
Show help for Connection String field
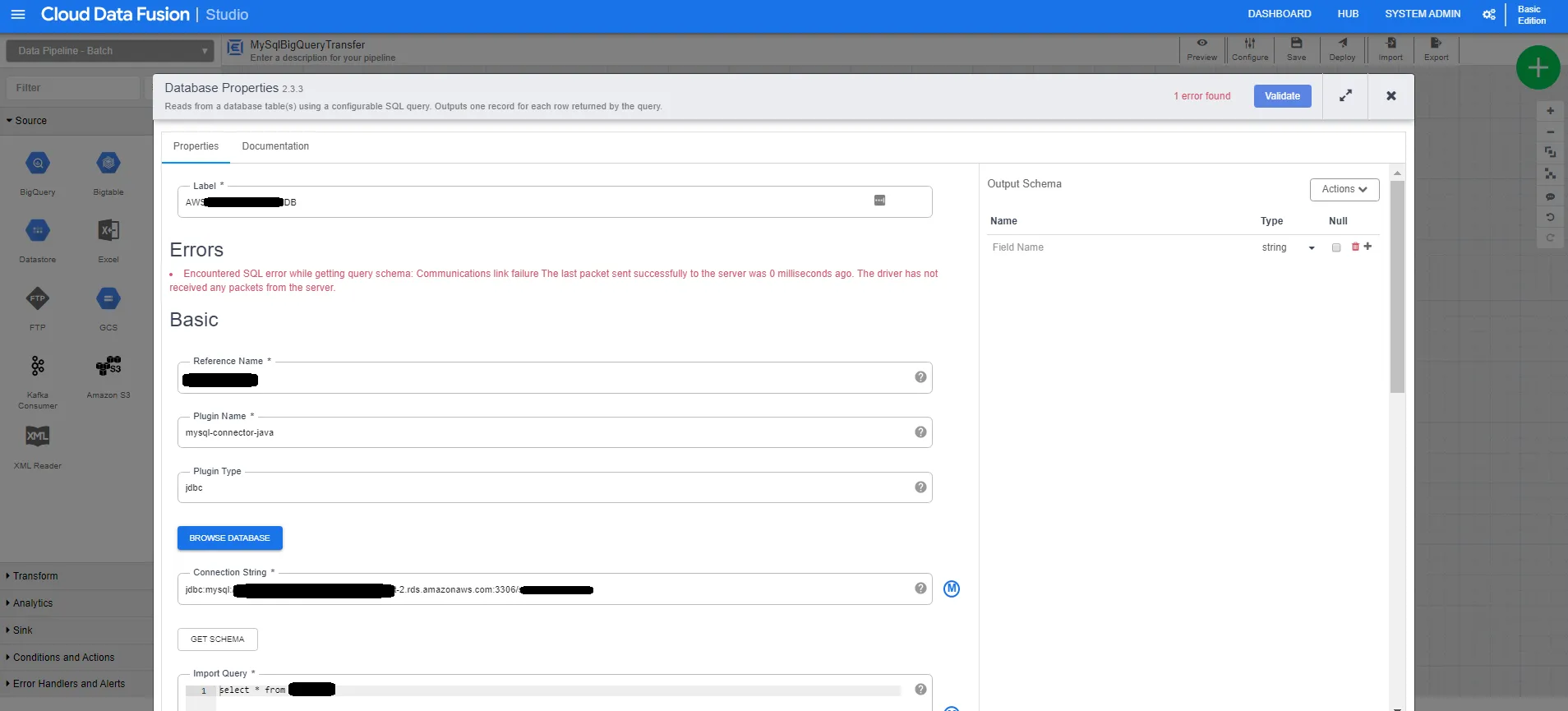coord(920,589)
